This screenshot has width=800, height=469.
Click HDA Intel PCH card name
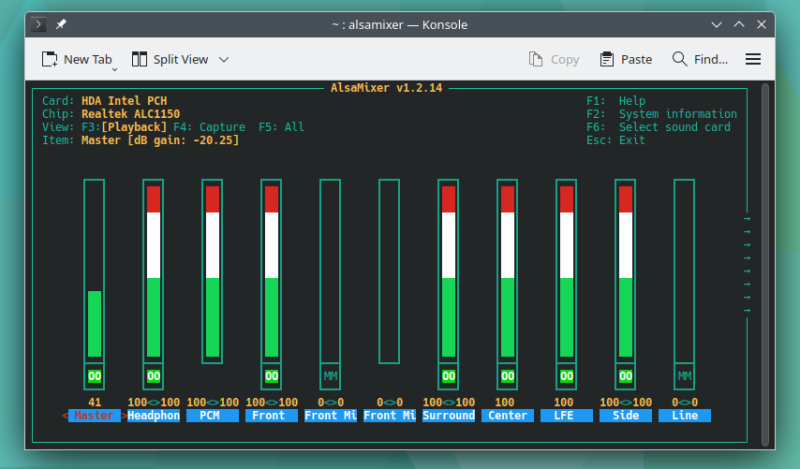point(124,101)
